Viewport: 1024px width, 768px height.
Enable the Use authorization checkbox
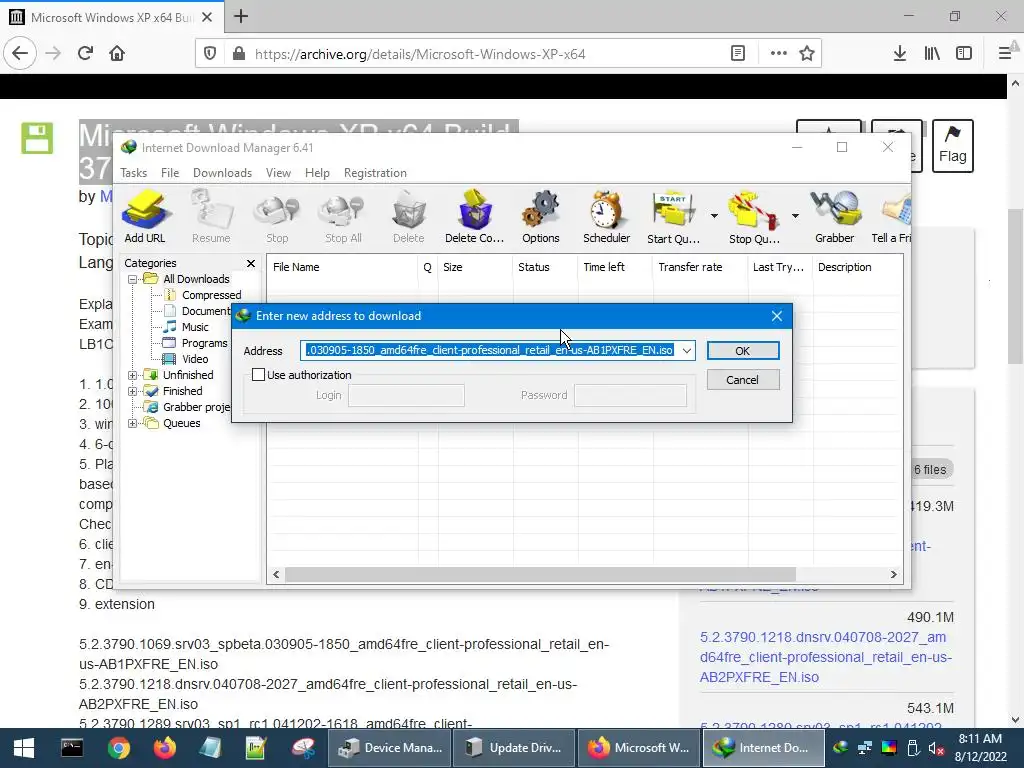pyautogui.click(x=259, y=375)
